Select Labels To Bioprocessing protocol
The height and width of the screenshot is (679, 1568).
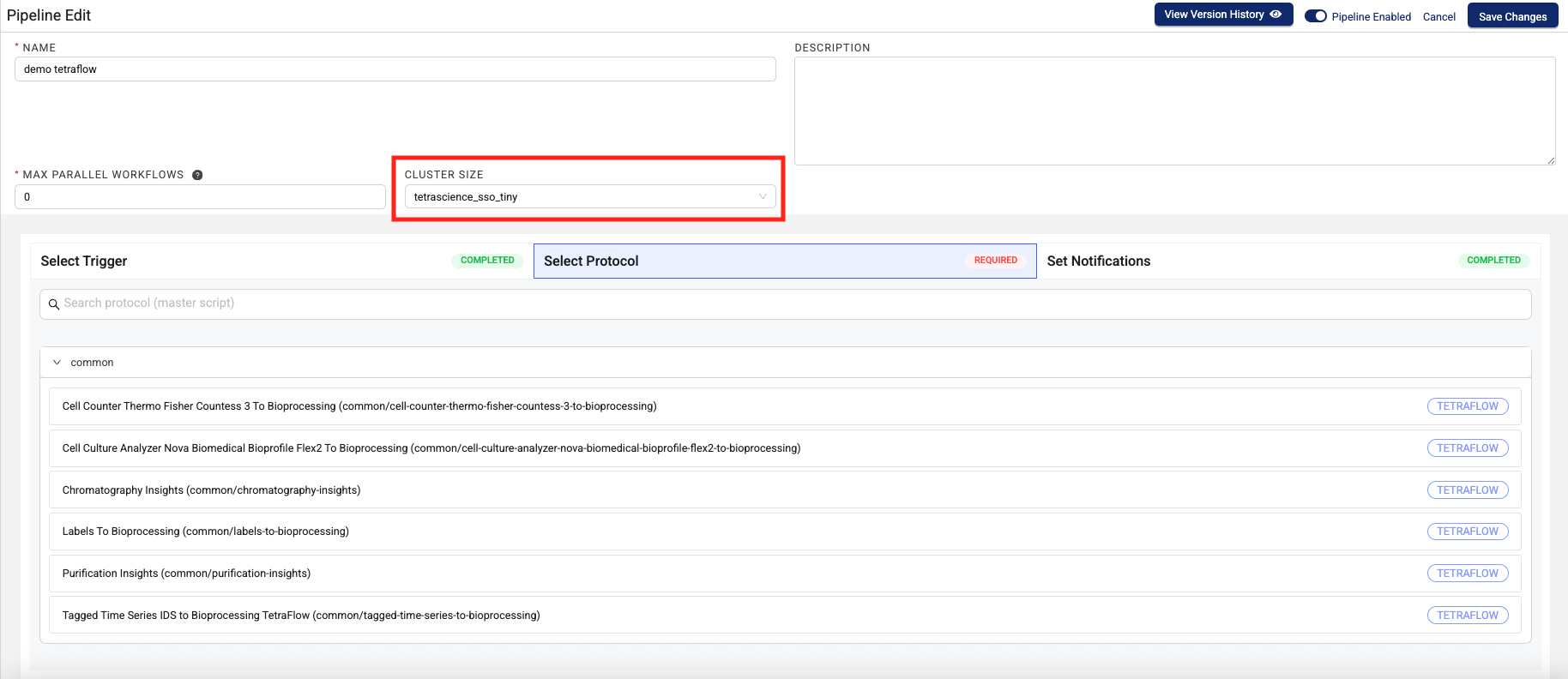pos(785,532)
